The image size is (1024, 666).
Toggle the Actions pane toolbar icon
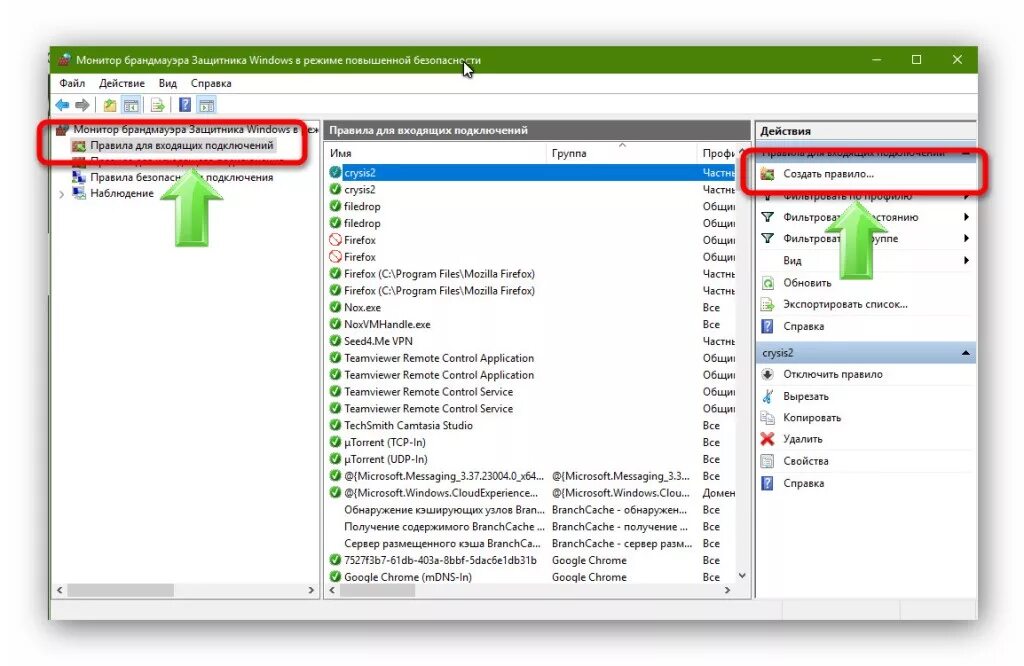click(x=206, y=105)
